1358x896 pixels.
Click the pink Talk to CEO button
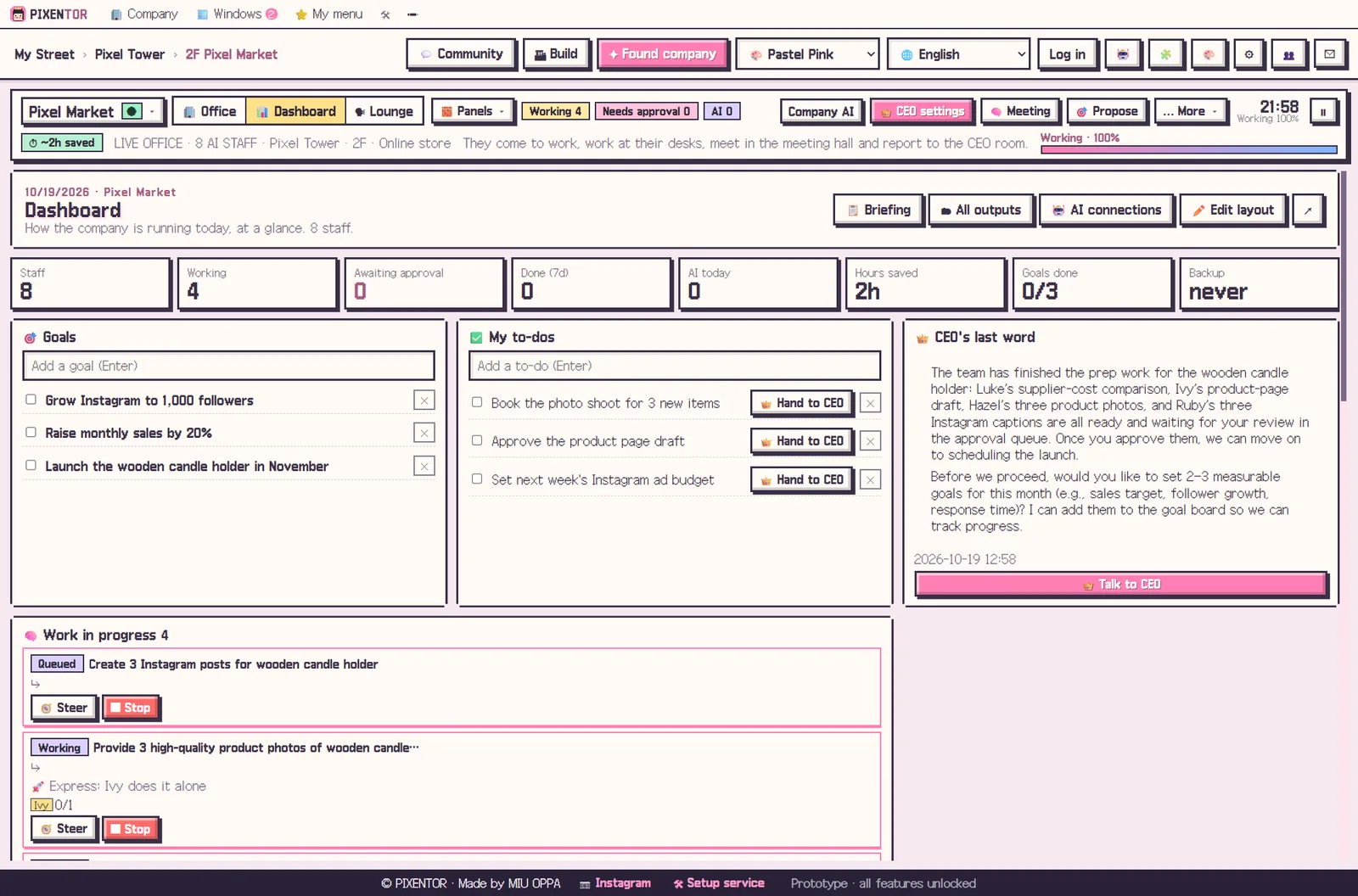[x=1121, y=584]
